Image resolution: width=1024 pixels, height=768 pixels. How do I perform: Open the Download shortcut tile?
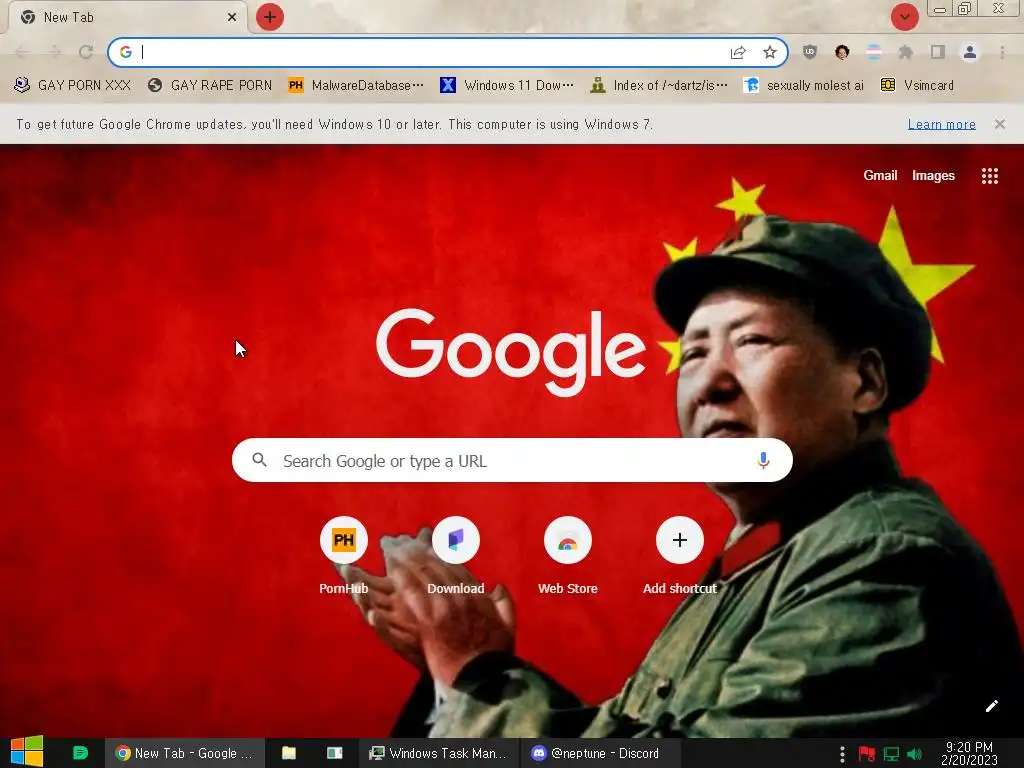tap(456, 556)
